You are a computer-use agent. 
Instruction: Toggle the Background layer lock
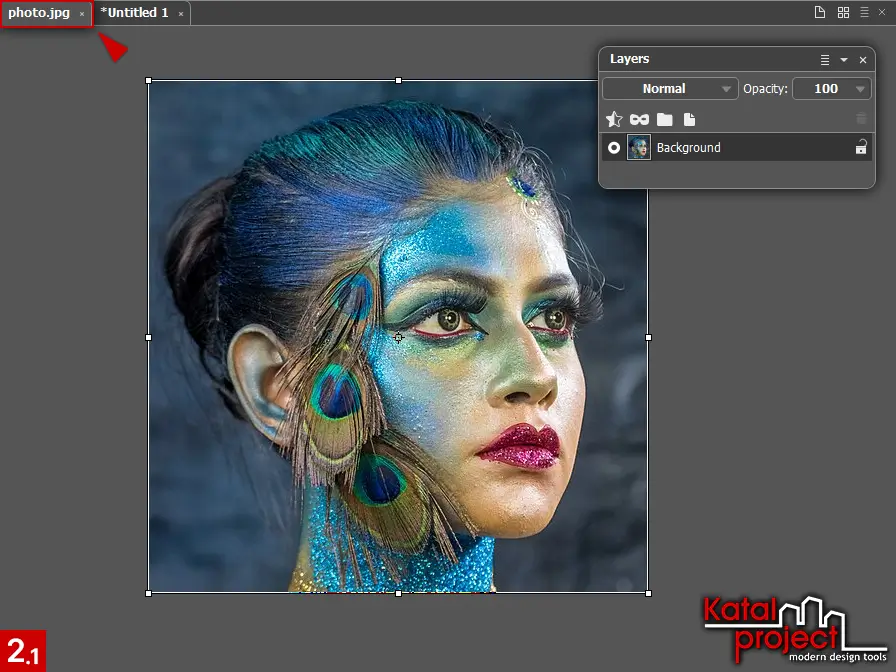click(861, 148)
